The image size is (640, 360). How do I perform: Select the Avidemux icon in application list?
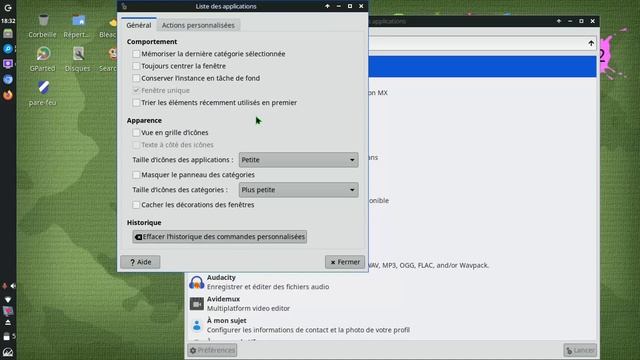[196, 304]
